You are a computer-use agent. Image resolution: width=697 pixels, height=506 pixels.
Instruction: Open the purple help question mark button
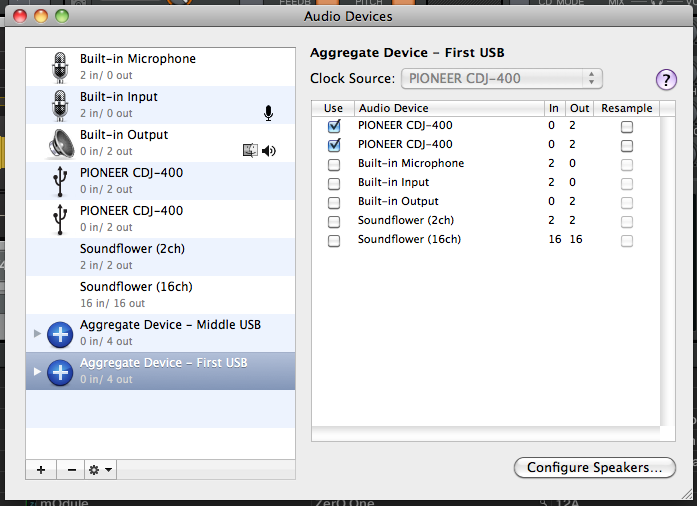[x=666, y=80]
